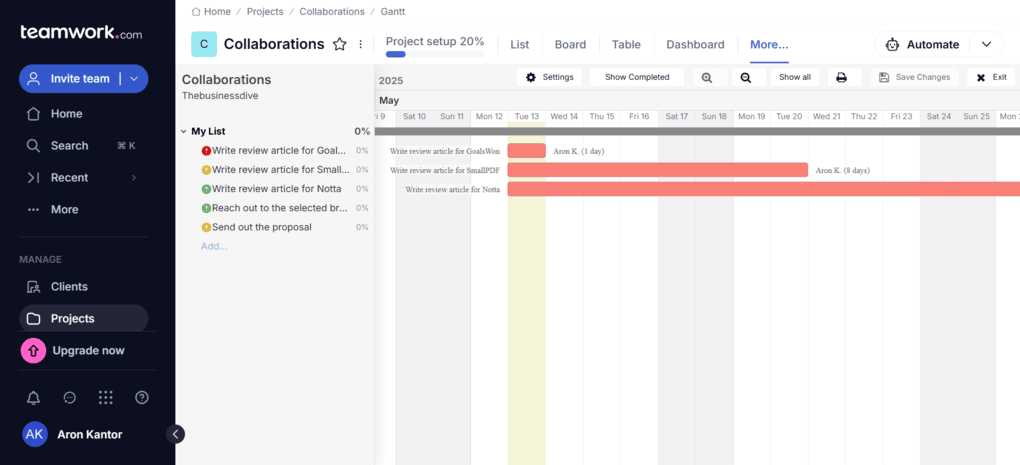Click green priority icon for Notta task
This screenshot has width=1020, height=465.
coord(206,189)
